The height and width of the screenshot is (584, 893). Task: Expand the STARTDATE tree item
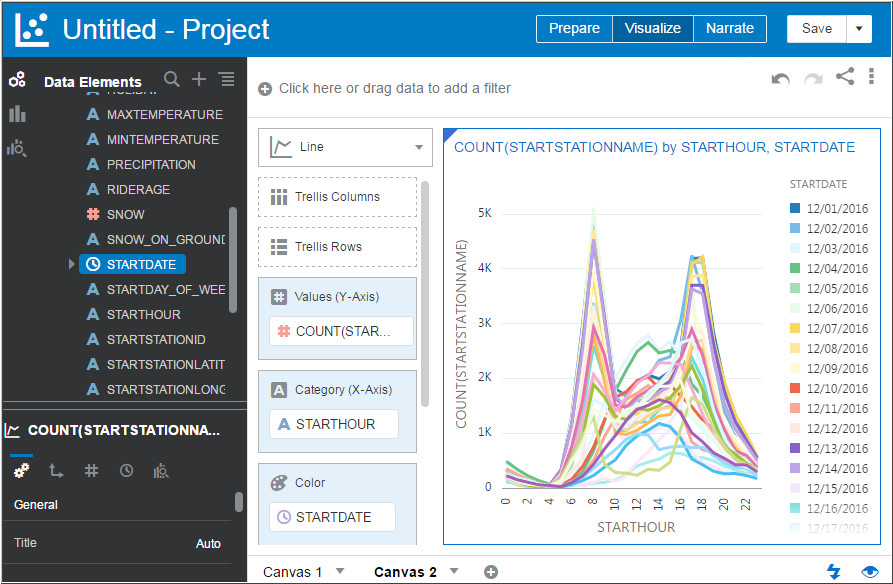point(71,264)
